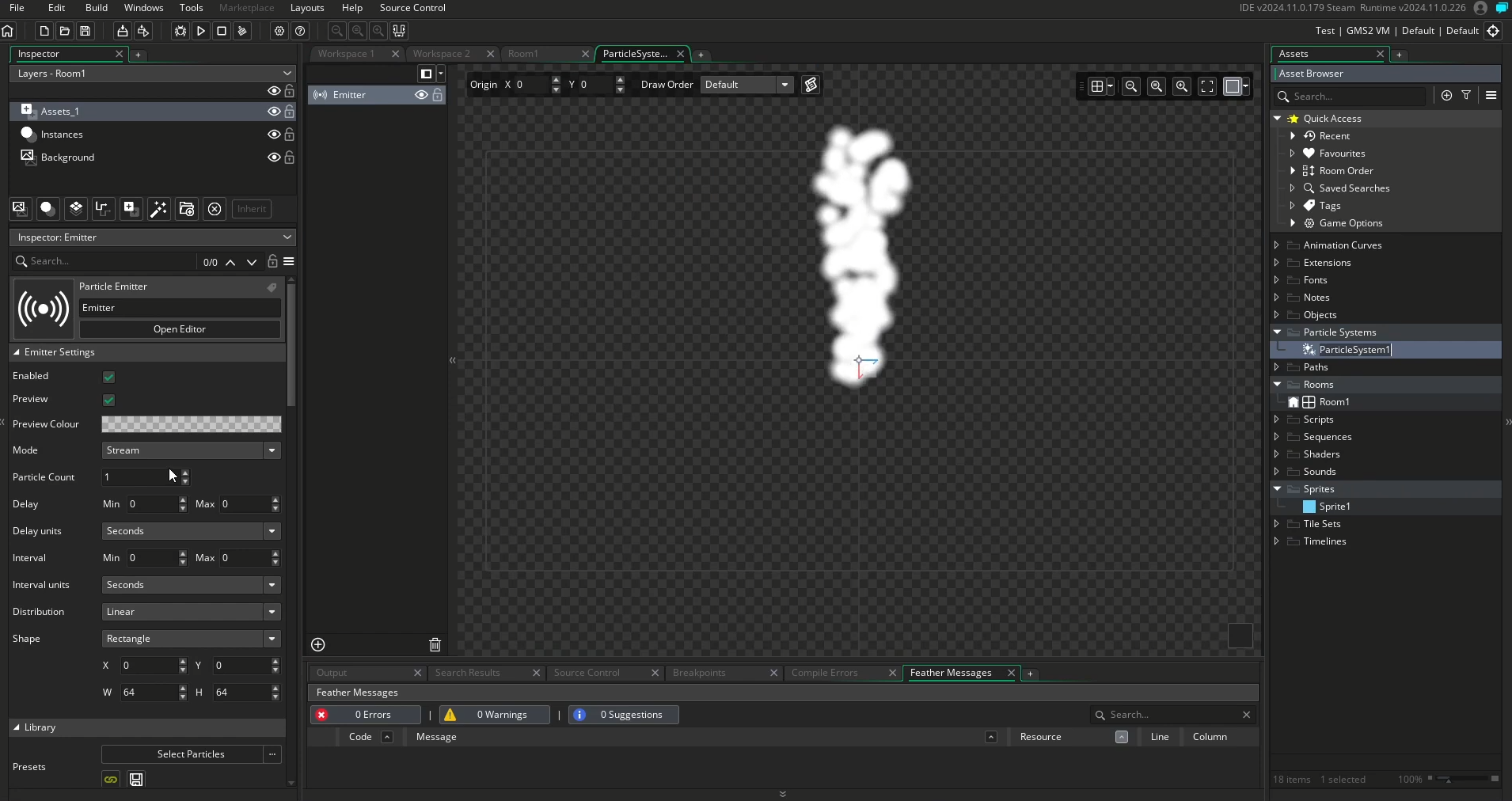Switch to the Room1 tab

[x=523, y=54]
